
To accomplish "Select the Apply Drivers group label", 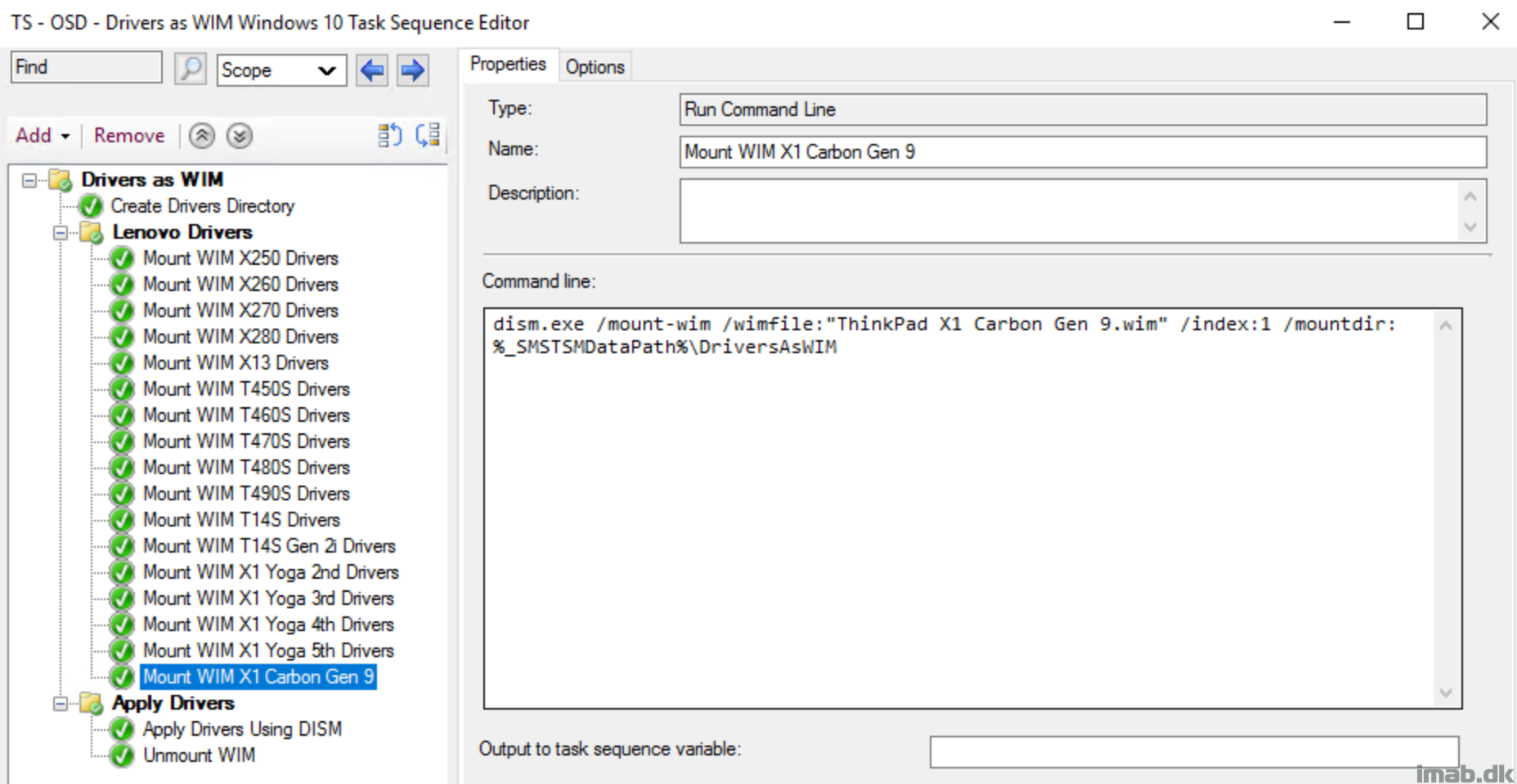I will tap(173, 703).
